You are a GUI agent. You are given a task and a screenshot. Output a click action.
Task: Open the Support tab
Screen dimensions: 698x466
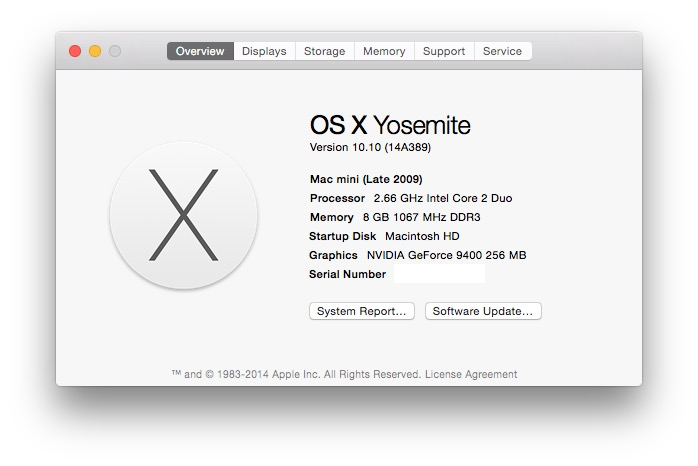[x=444, y=51]
